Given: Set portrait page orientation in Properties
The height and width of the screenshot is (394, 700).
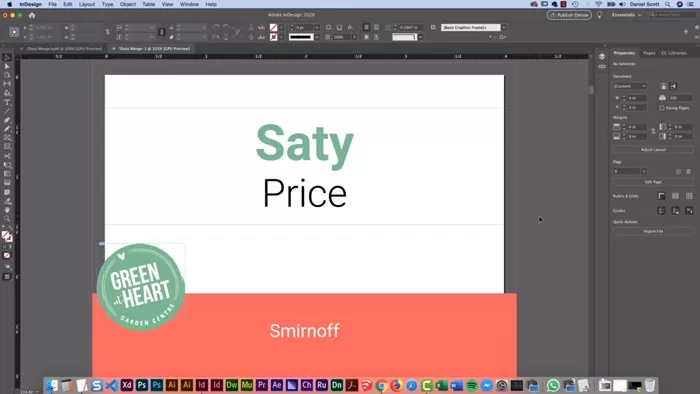Looking at the screenshot, I should 664,86.
